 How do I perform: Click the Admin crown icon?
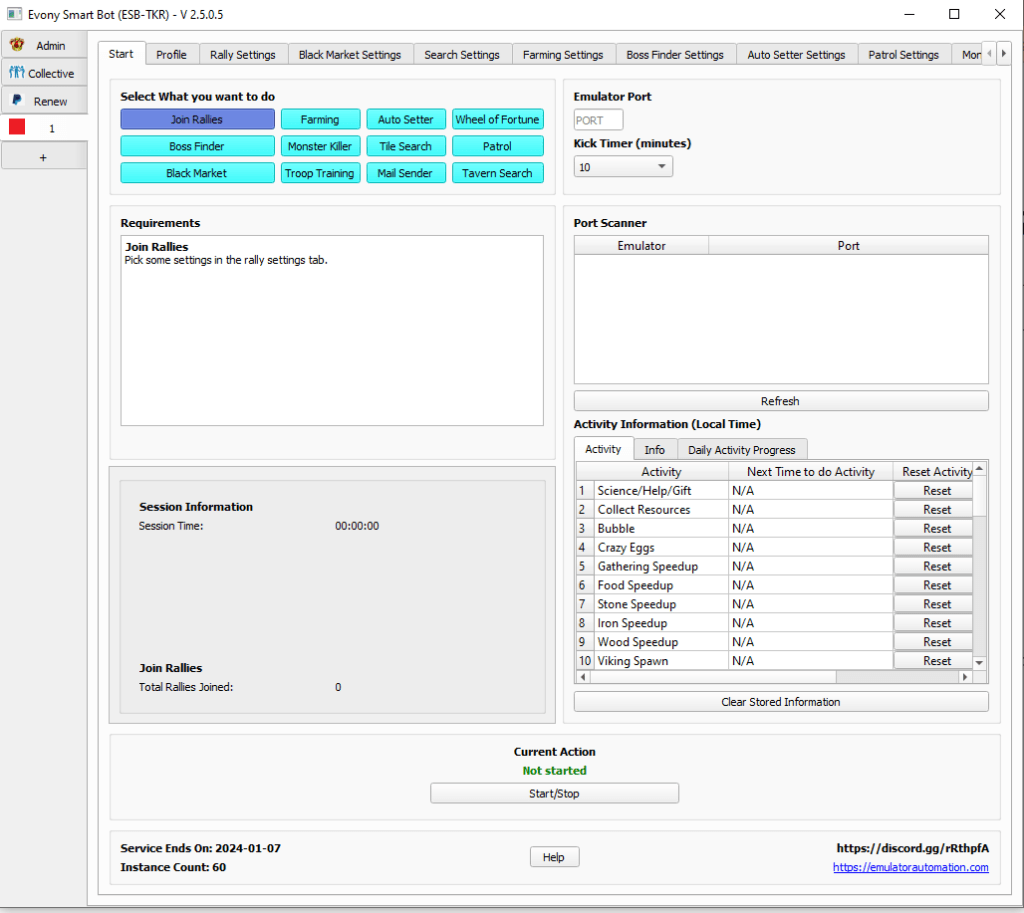pyautogui.click(x=17, y=45)
